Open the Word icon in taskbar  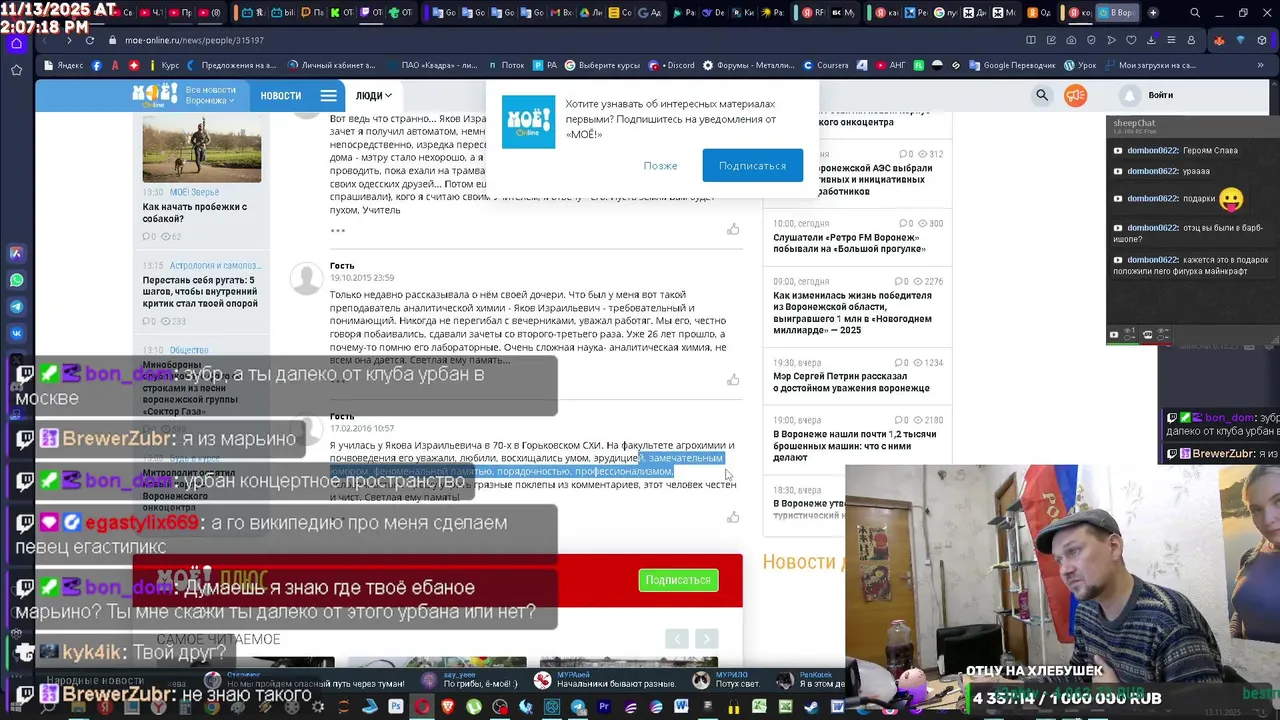(682, 707)
